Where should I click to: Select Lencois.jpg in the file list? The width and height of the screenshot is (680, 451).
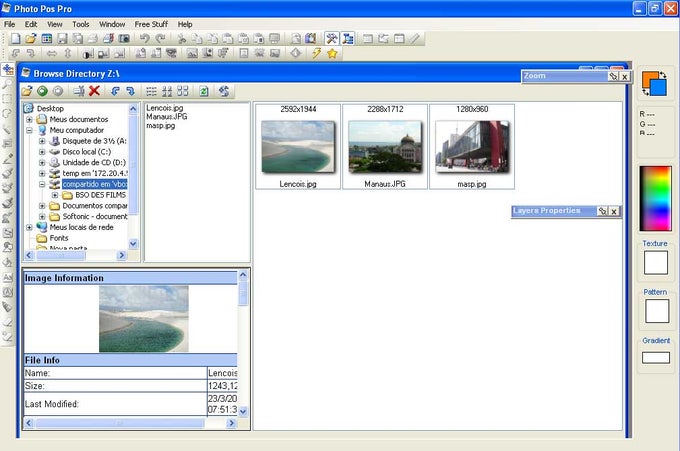click(x=165, y=108)
